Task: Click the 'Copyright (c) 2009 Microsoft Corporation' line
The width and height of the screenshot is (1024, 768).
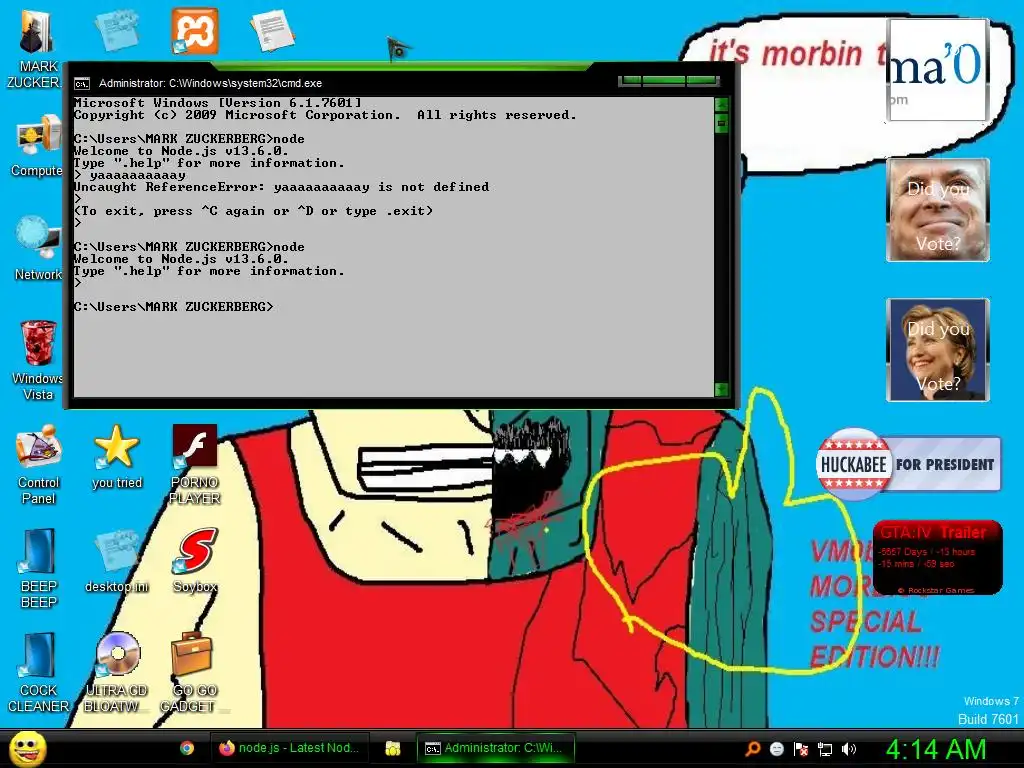Action: [325, 115]
